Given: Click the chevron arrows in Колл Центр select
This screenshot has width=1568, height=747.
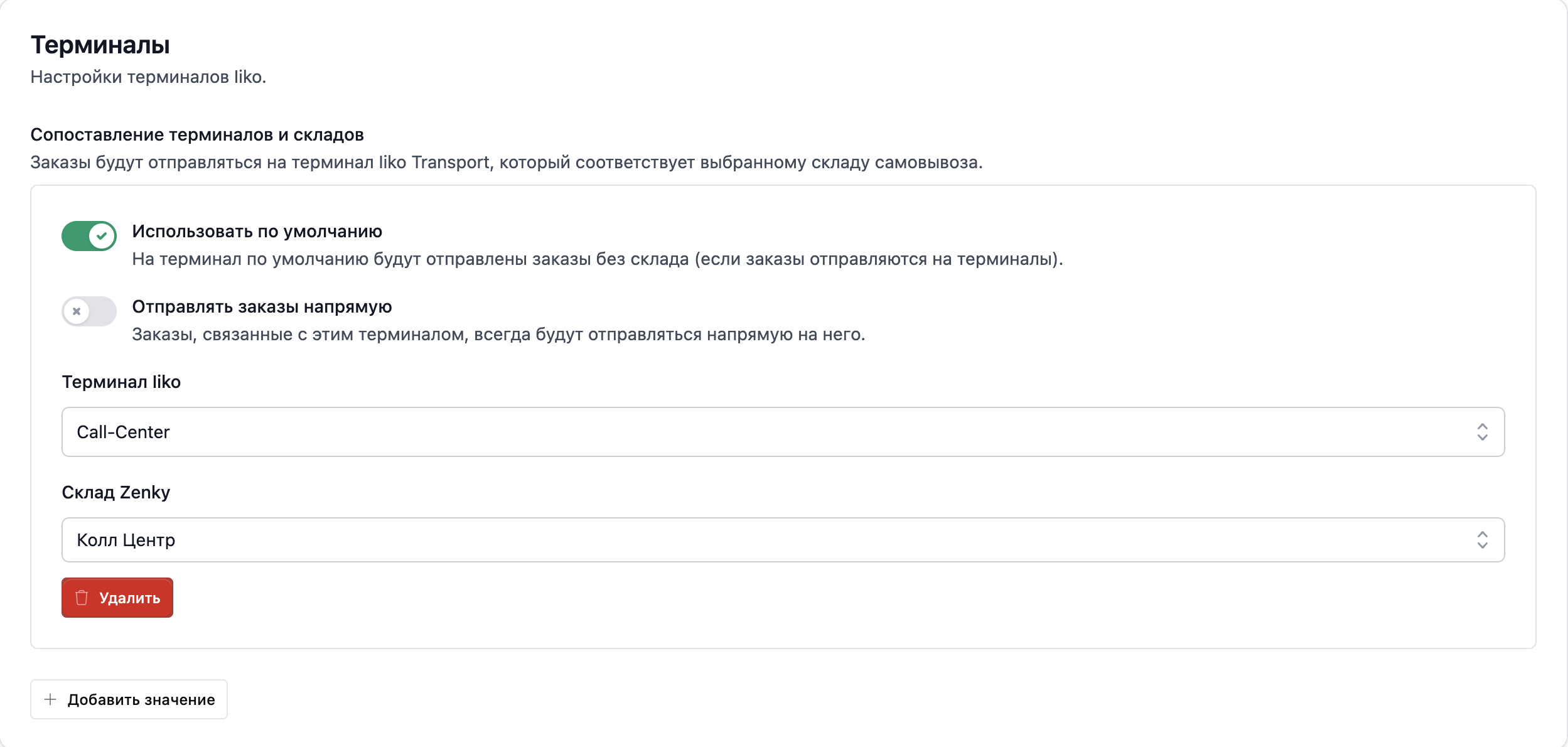Looking at the screenshot, I should [x=1482, y=540].
